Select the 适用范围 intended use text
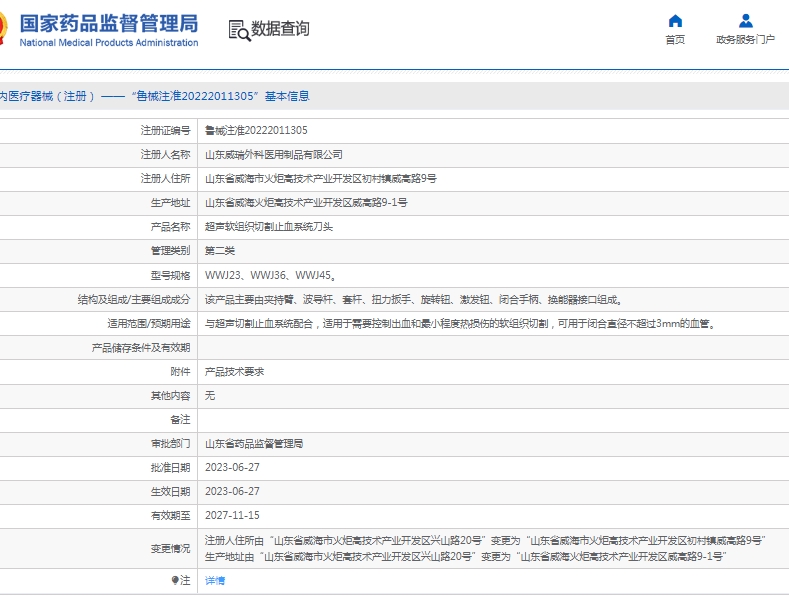This screenshot has height=599, width=789. 460,324
